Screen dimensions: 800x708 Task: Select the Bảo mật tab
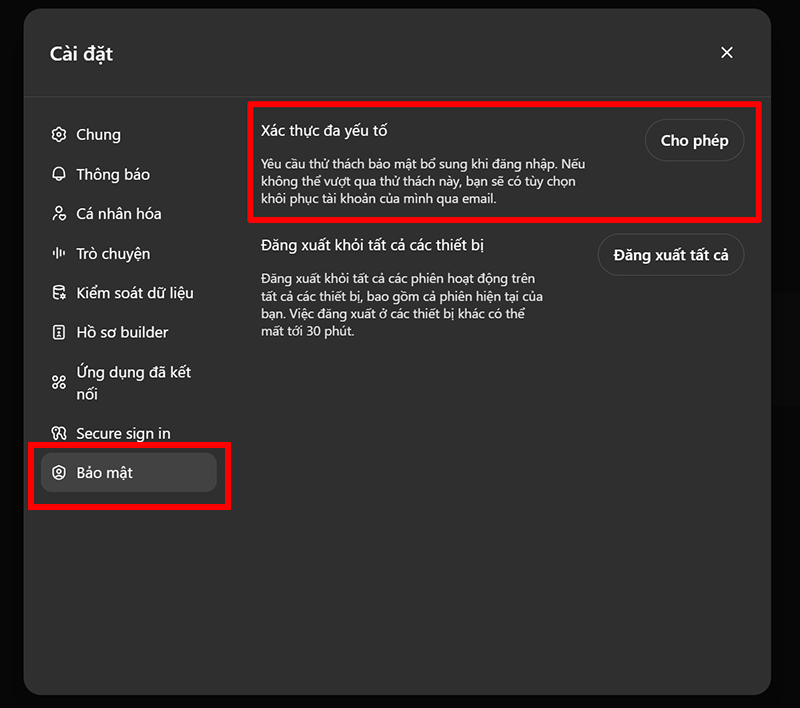pos(129,473)
